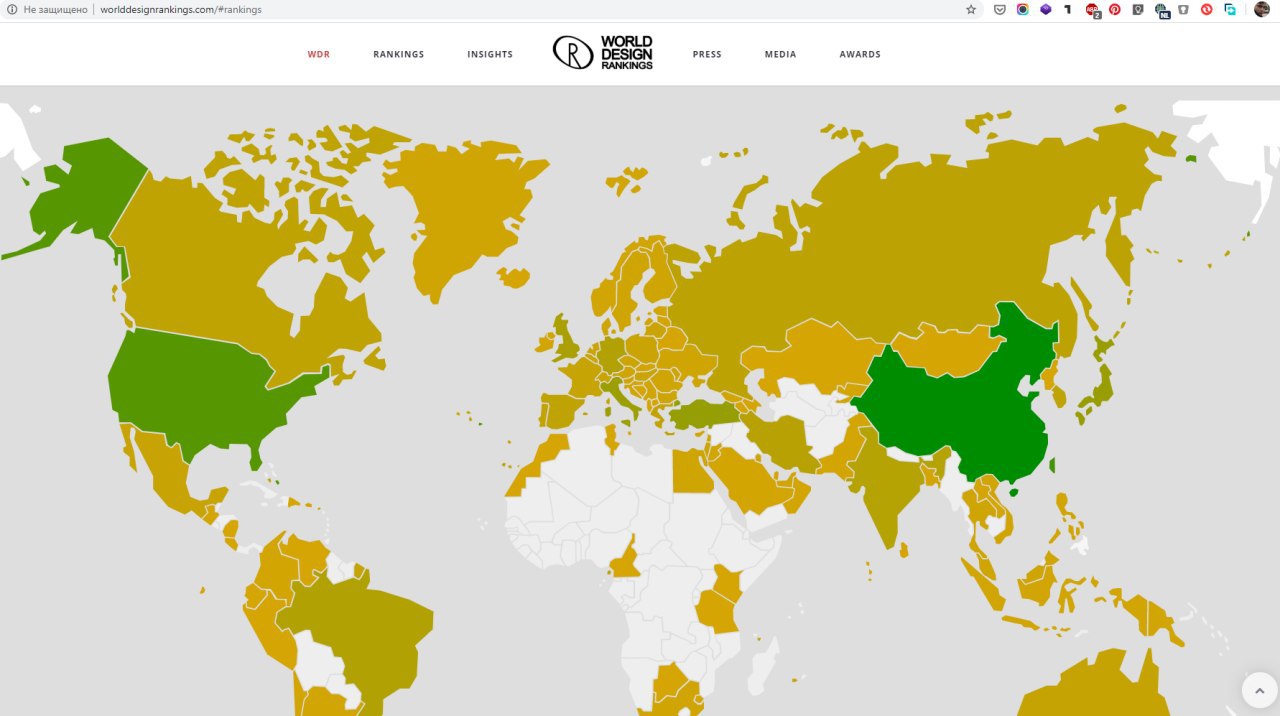Go to the Insights section

[490, 55]
